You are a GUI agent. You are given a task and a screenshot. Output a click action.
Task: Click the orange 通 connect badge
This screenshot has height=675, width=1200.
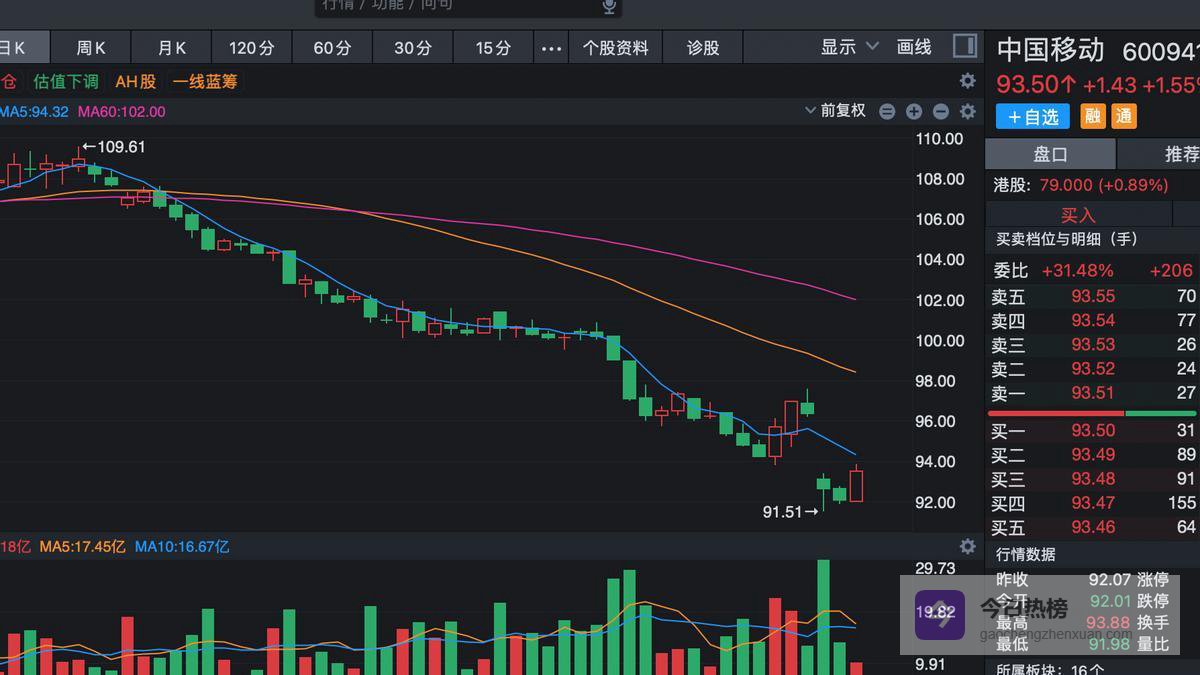pyautogui.click(x=1124, y=116)
